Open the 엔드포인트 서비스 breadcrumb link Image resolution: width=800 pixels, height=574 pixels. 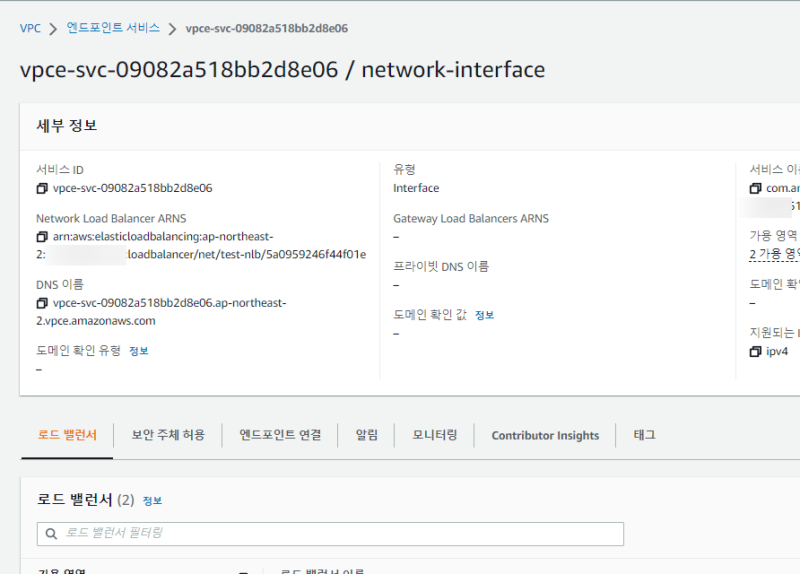click(x=113, y=29)
